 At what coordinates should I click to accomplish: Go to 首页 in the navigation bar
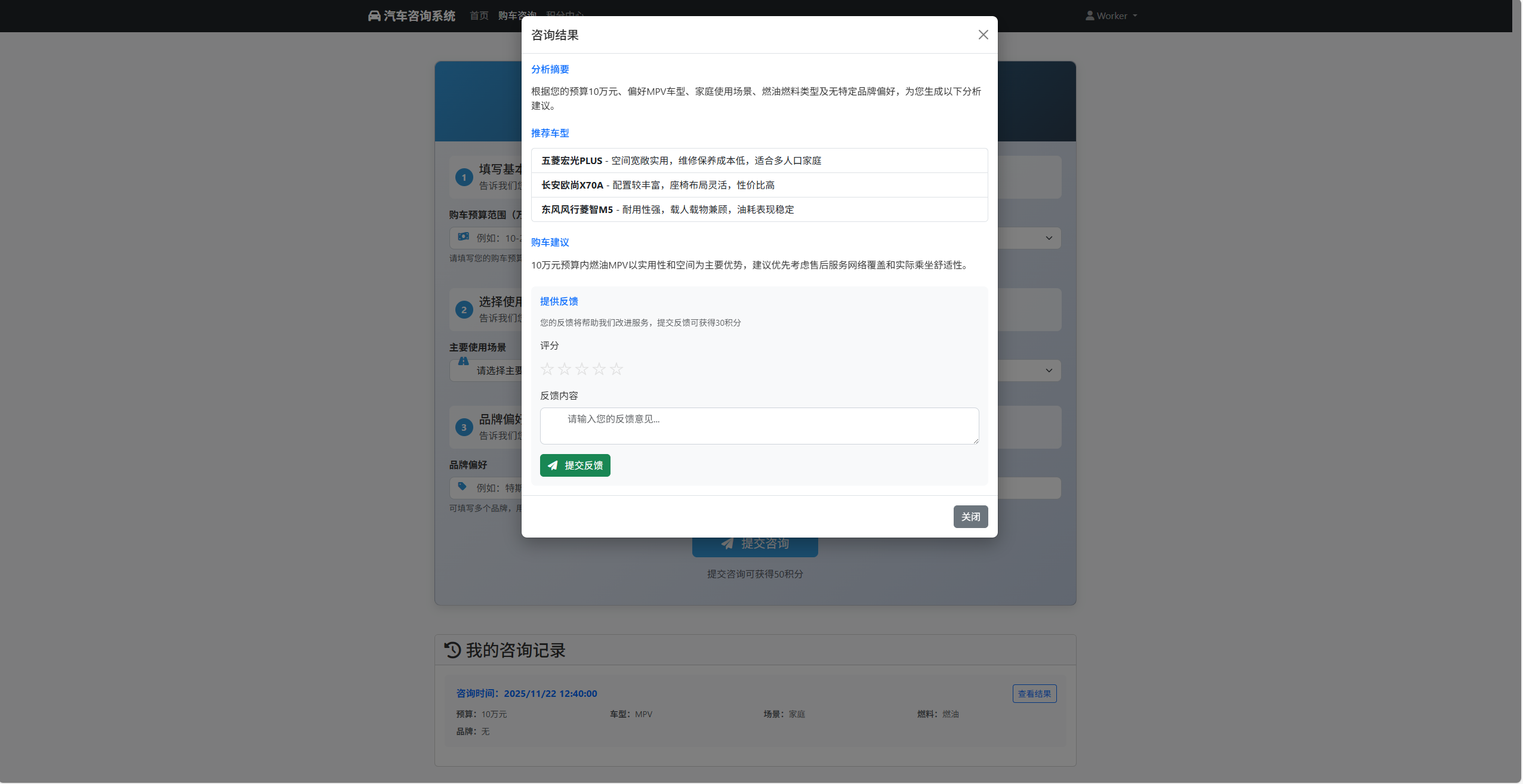pyautogui.click(x=479, y=16)
